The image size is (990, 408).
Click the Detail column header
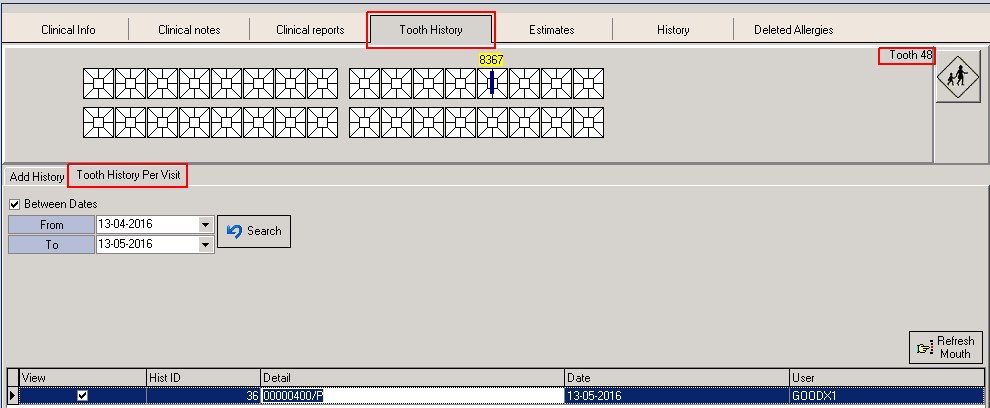click(412, 378)
